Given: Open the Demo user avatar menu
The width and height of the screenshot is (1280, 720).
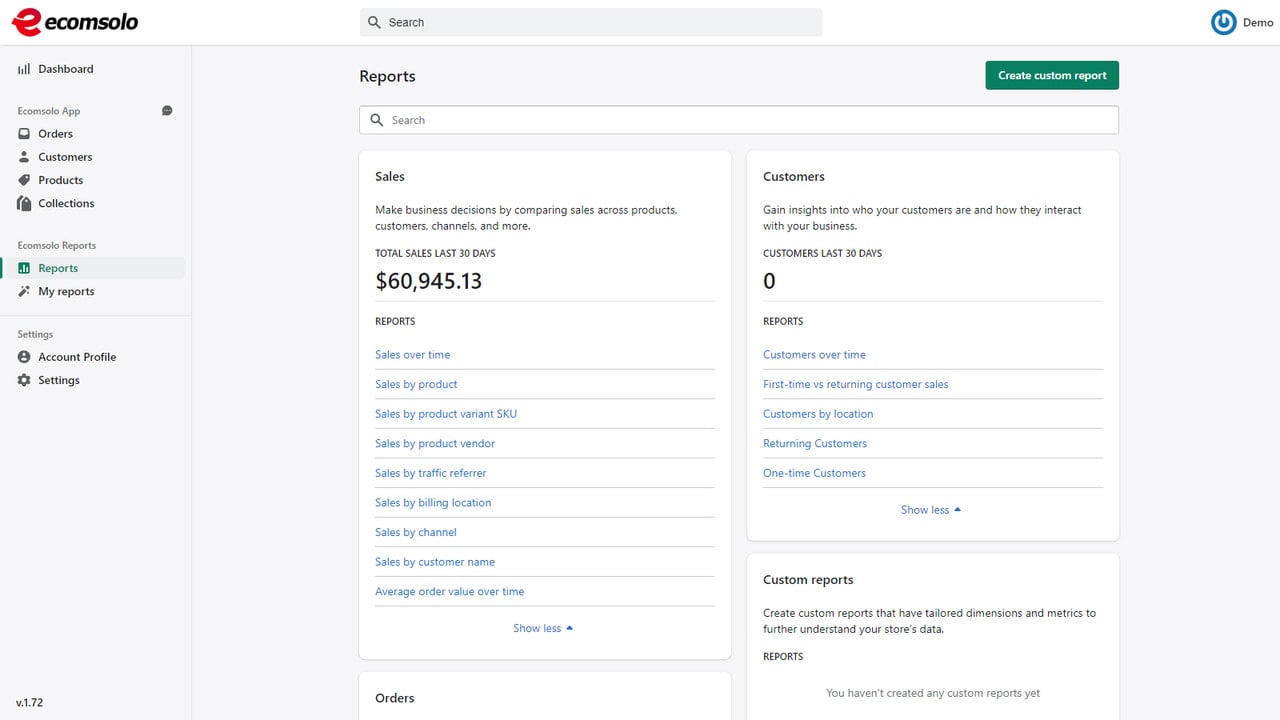Looking at the screenshot, I should tap(1223, 22).
